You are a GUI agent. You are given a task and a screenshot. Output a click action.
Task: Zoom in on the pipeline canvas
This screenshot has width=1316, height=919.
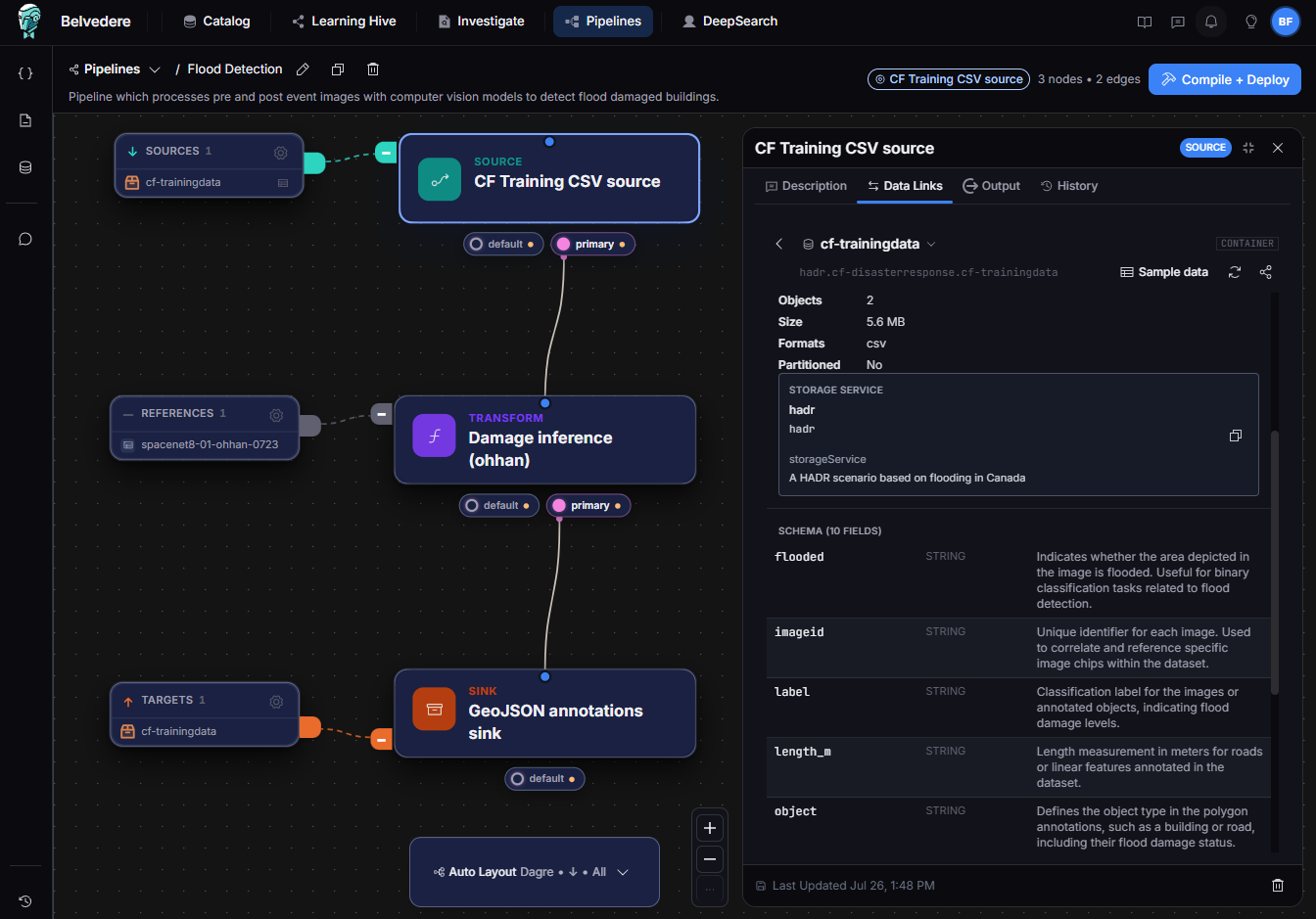pyautogui.click(x=710, y=828)
